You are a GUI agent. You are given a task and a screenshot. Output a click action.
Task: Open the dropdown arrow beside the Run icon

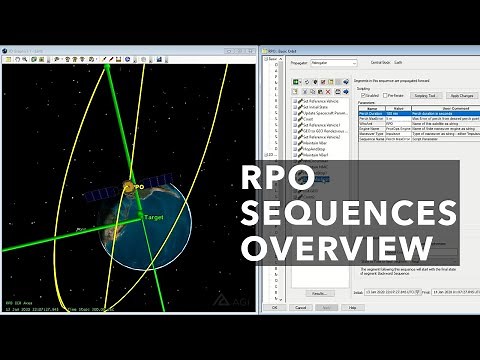(300, 82)
